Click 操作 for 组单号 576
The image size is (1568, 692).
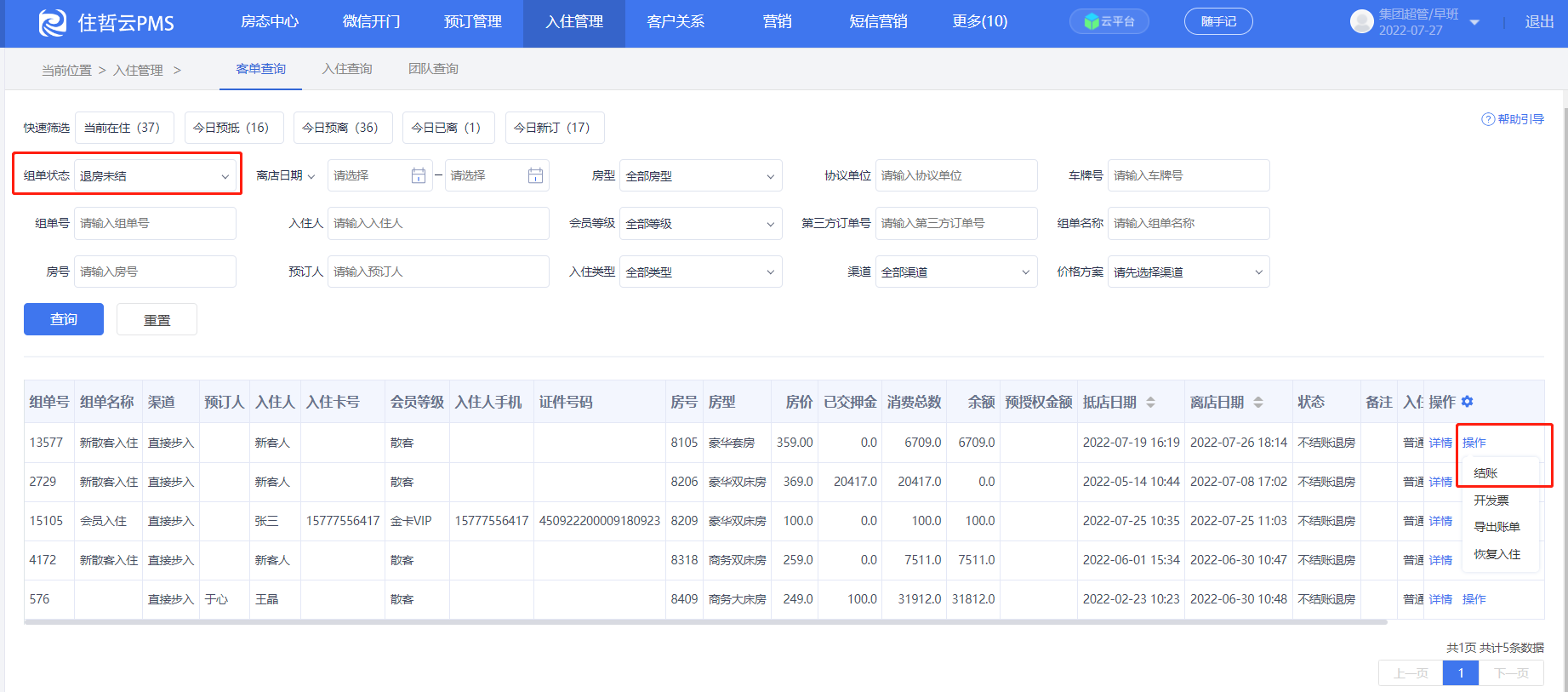coord(1474,599)
